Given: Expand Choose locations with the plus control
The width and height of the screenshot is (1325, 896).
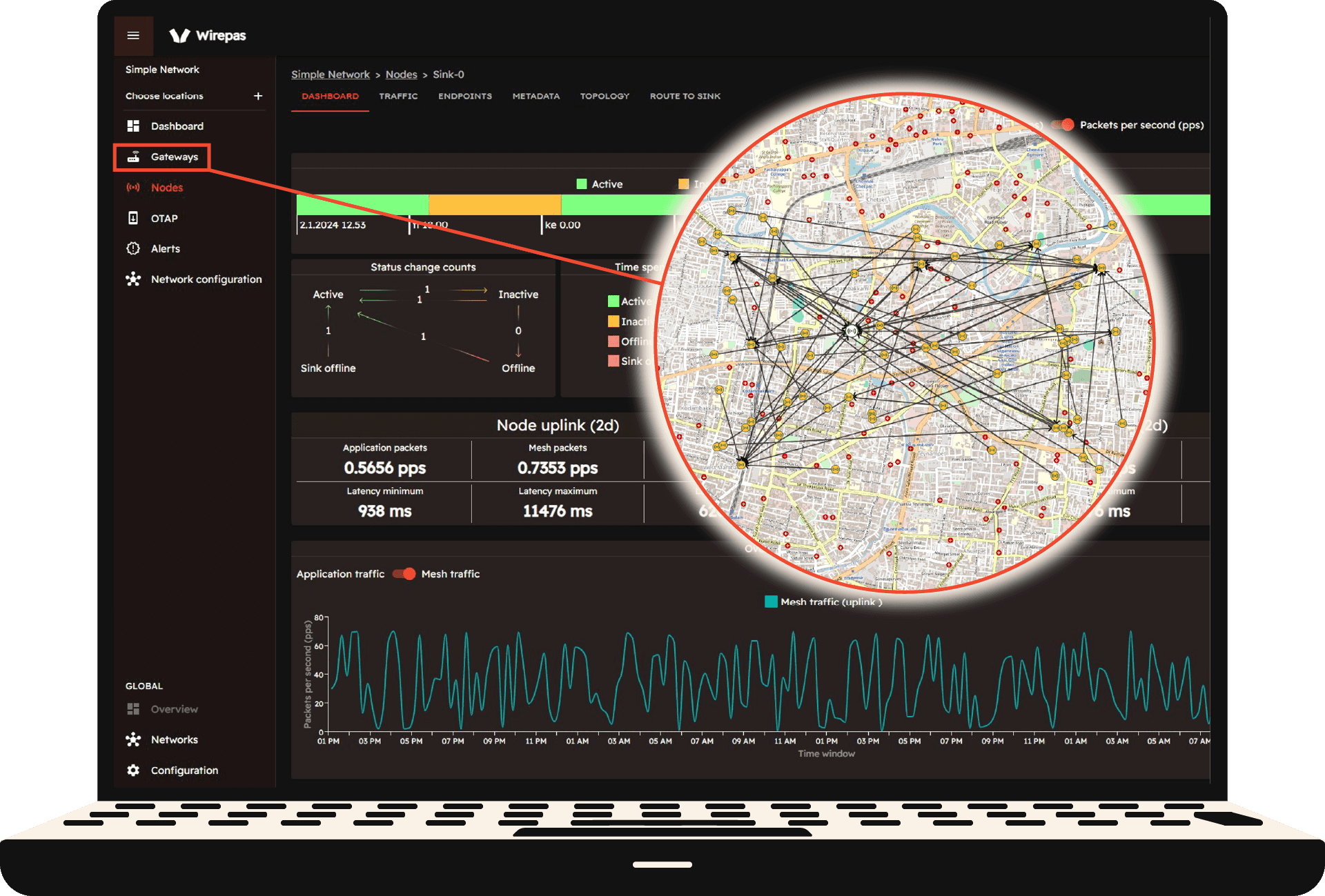Looking at the screenshot, I should (x=258, y=96).
